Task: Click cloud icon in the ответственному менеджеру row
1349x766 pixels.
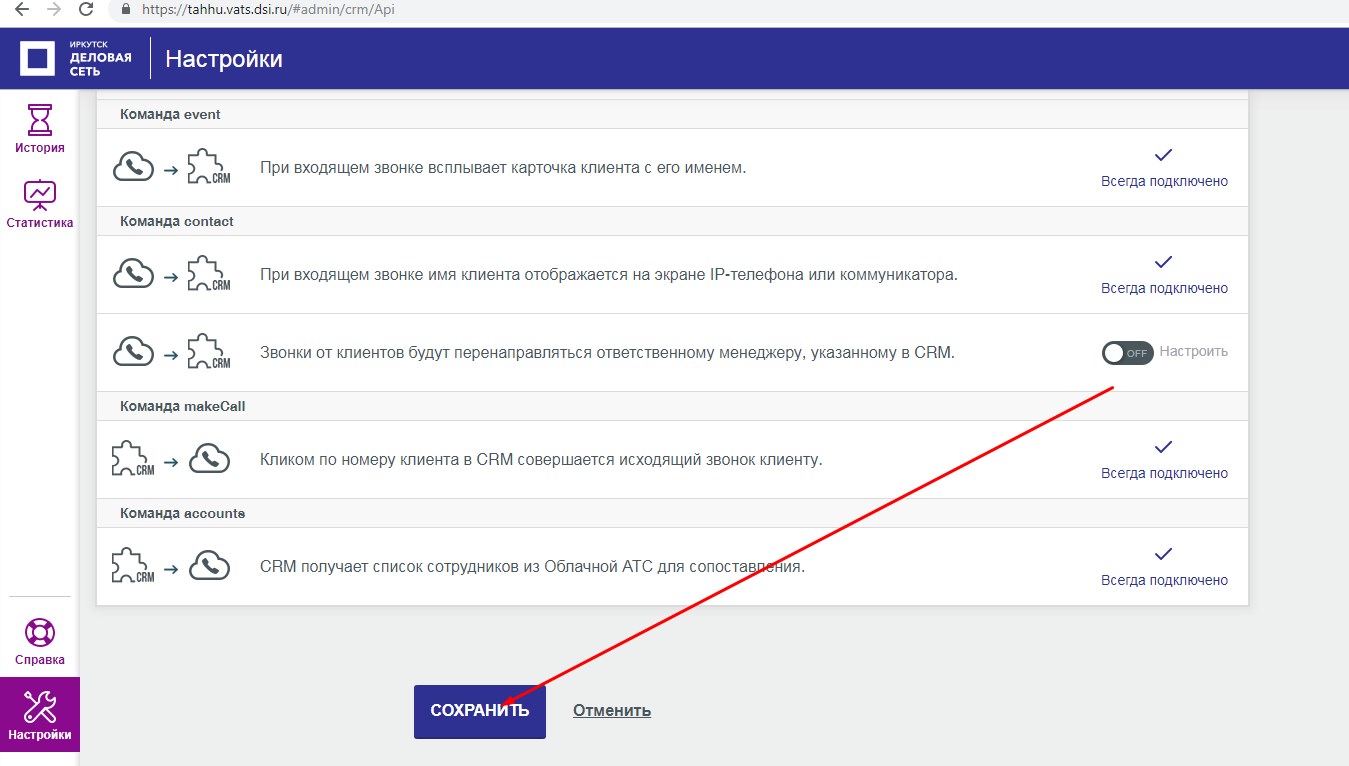Action: (133, 352)
